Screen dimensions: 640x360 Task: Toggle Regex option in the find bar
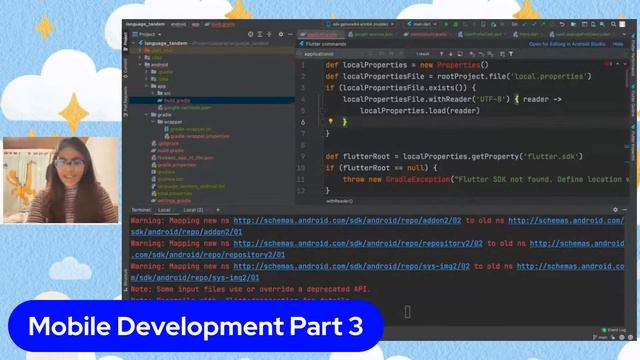point(401,54)
